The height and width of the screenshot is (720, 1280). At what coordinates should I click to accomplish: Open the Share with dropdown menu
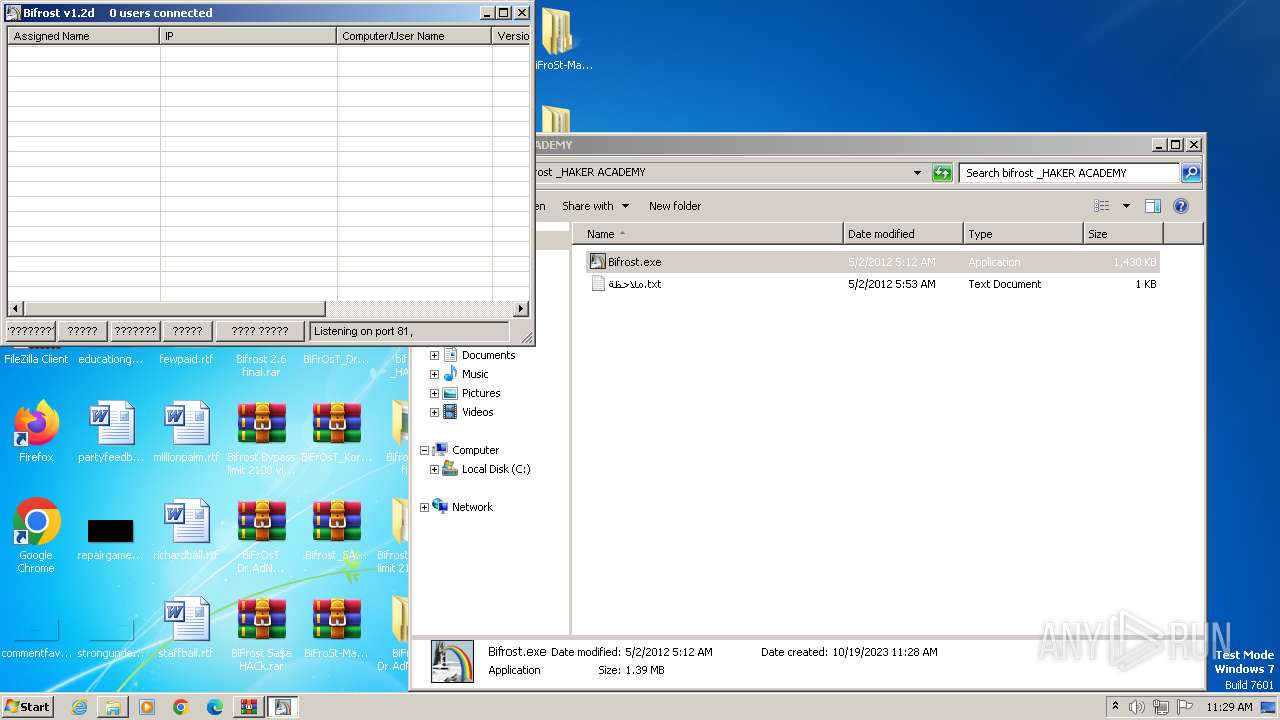point(595,206)
